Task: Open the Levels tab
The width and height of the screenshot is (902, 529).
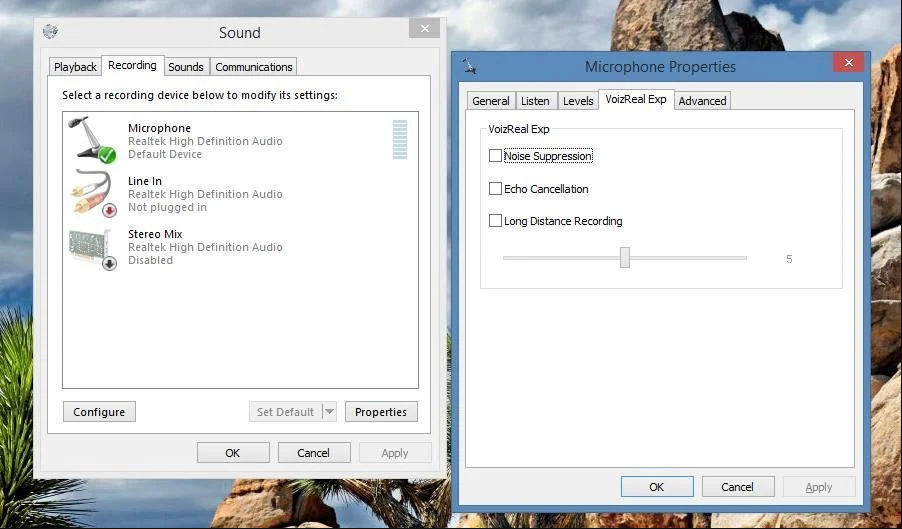Action: click(x=578, y=101)
